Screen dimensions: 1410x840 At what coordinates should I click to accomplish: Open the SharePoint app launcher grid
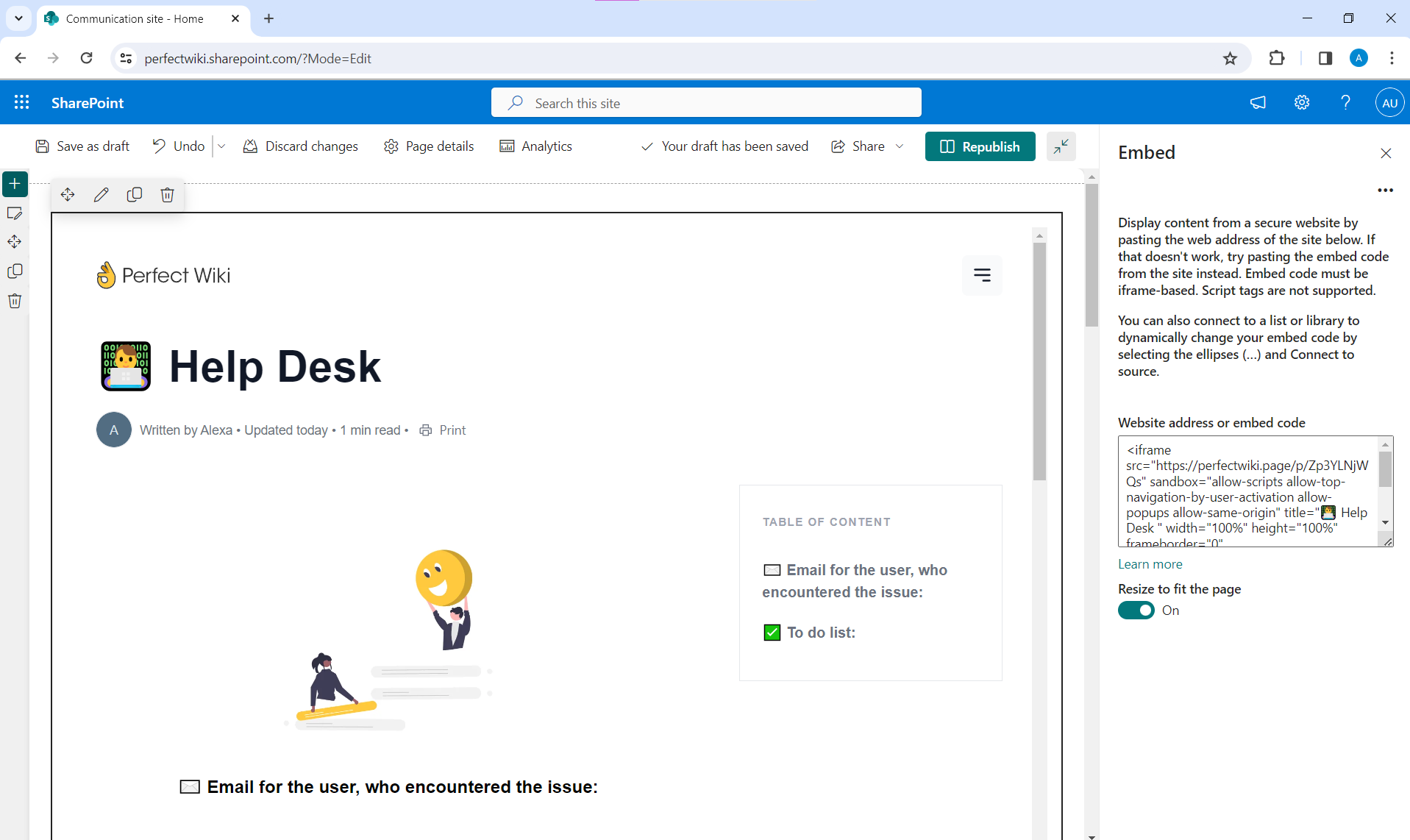22,102
